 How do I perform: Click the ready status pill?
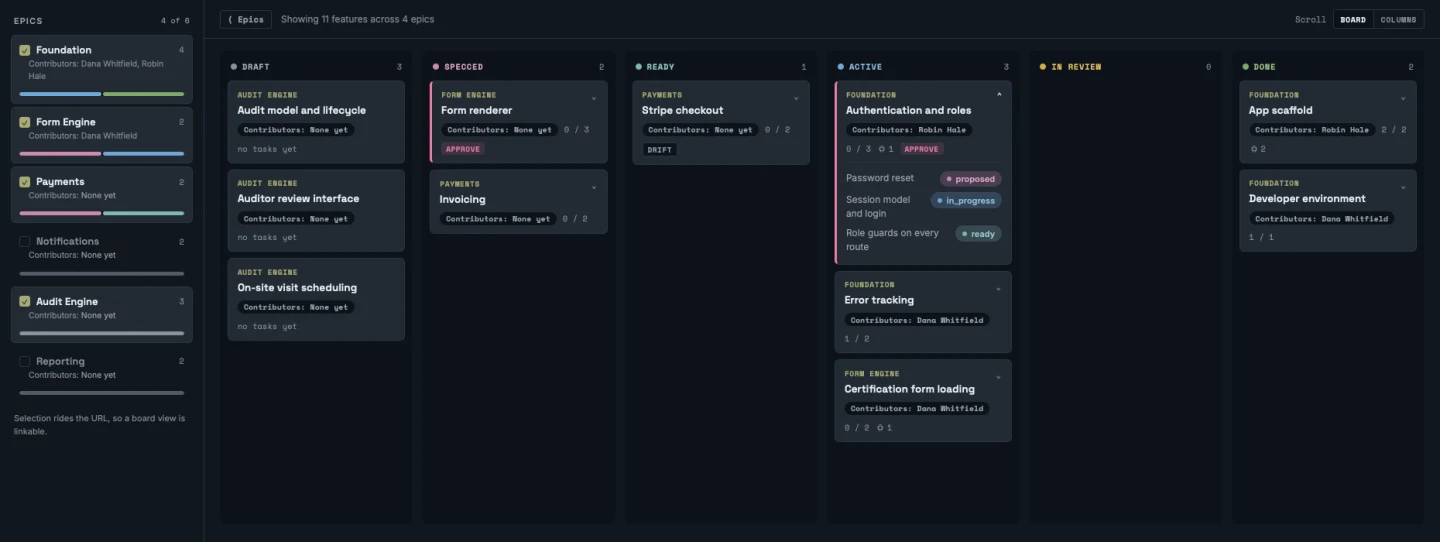click(978, 234)
